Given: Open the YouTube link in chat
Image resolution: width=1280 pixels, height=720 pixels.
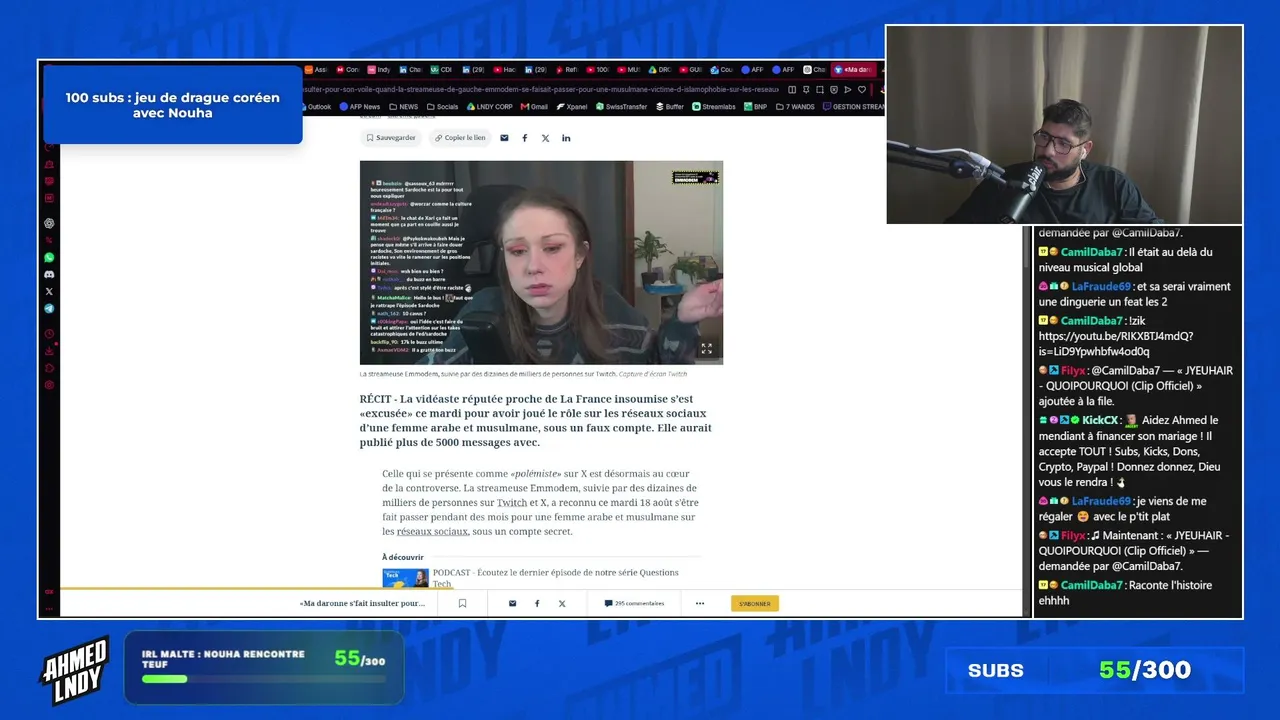Looking at the screenshot, I should pos(1116,344).
